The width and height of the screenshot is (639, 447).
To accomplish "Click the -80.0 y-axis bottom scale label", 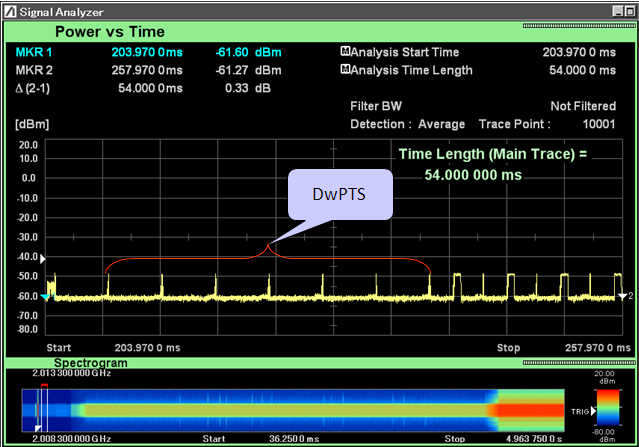I will pyautogui.click(x=28, y=329).
